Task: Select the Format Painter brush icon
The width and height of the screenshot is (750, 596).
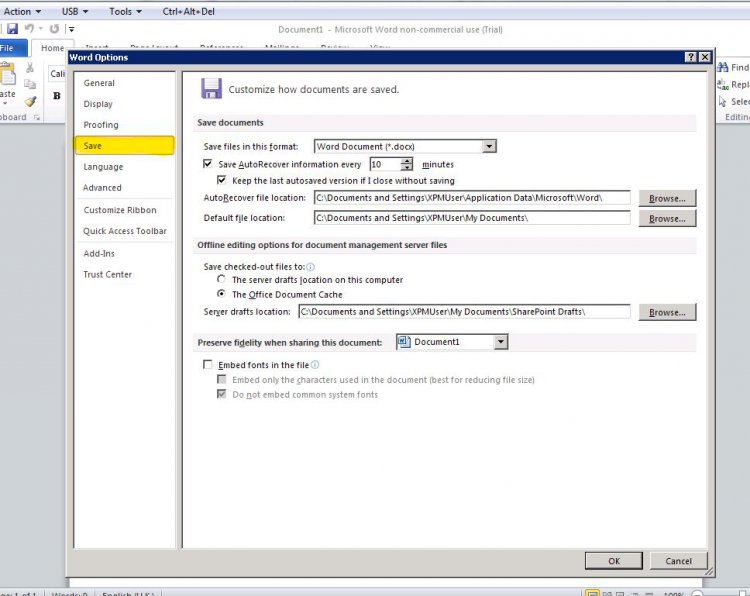Action: 30,101
